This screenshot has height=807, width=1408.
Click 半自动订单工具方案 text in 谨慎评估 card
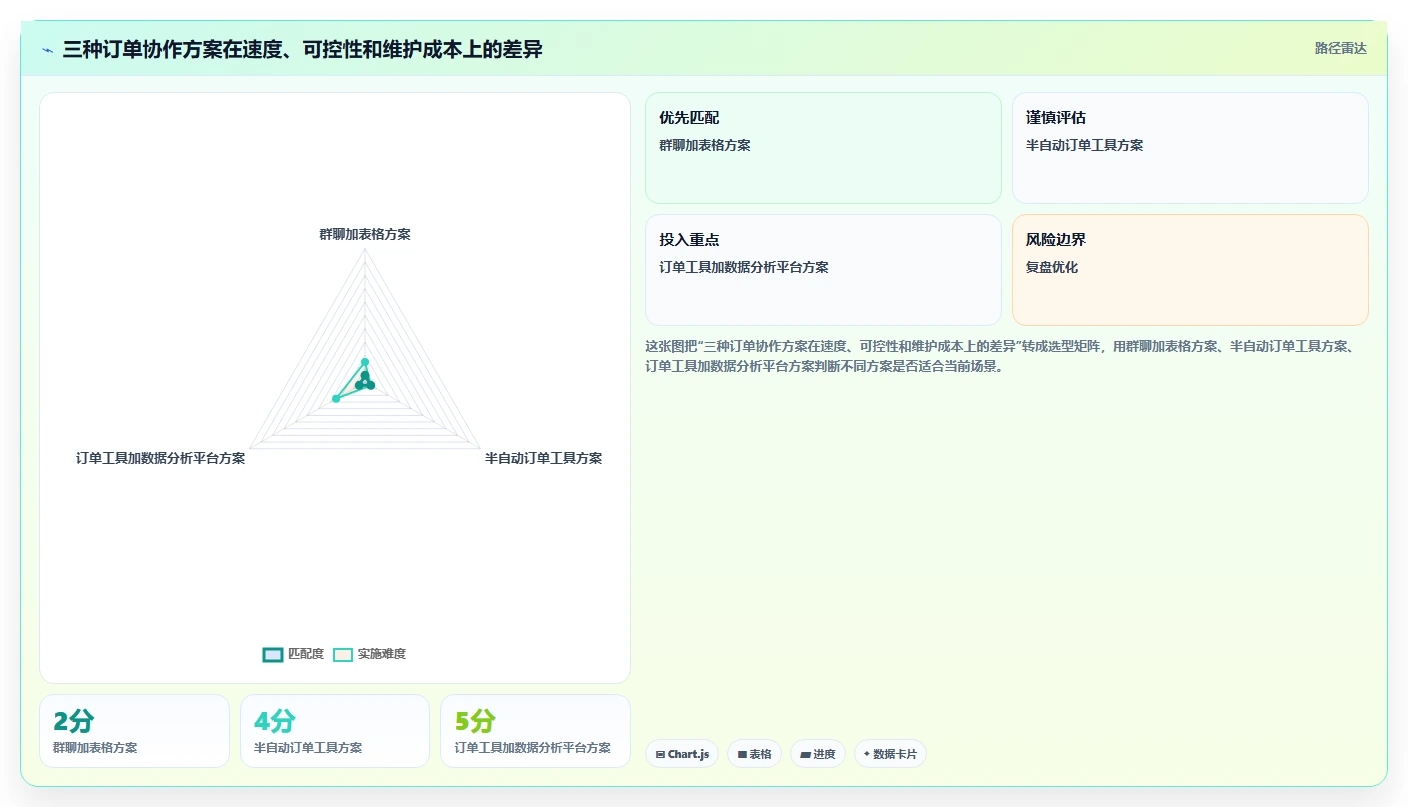coord(1085,145)
